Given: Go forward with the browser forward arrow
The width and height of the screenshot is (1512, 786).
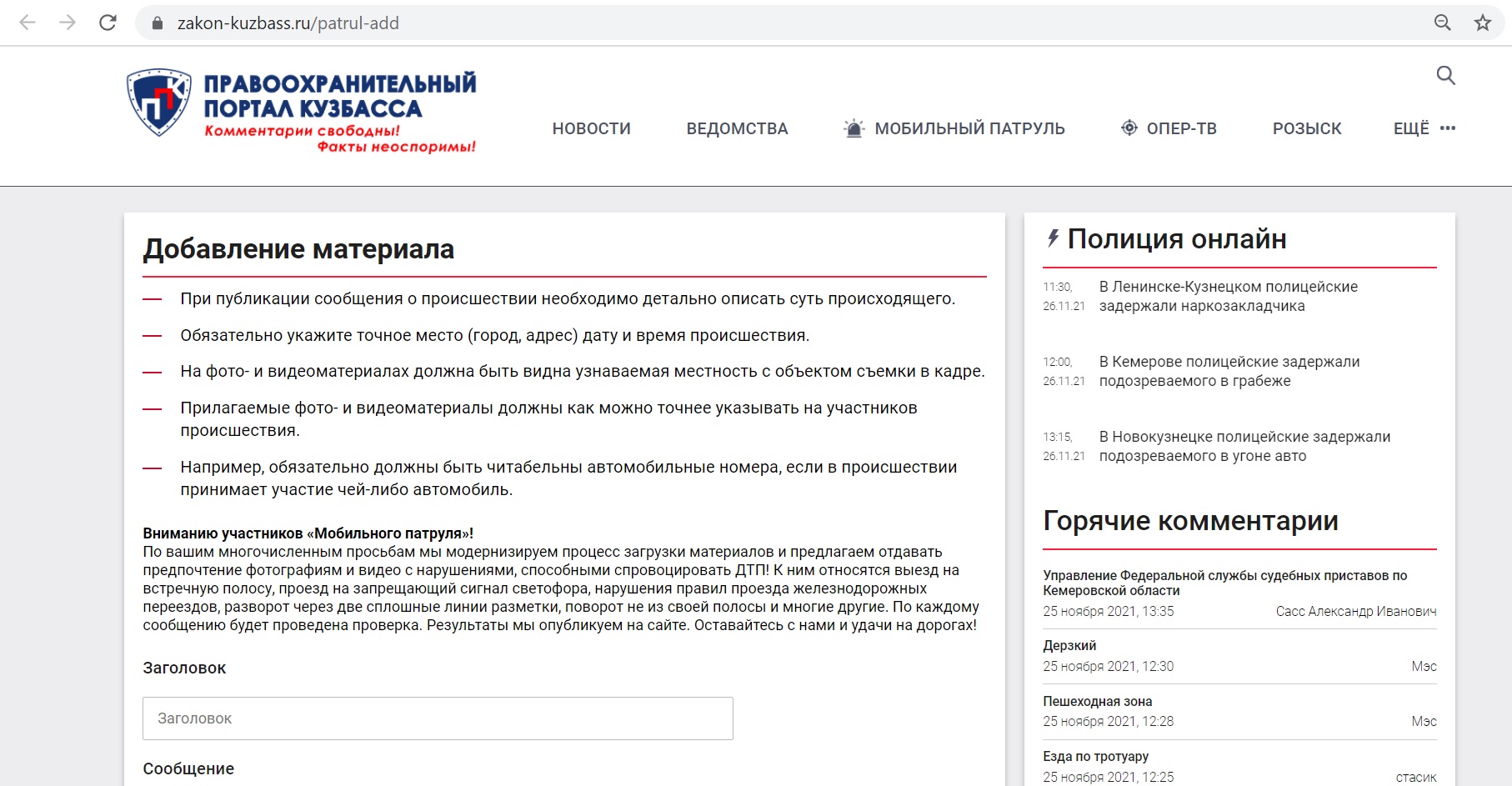Looking at the screenshot, I should (68, 23).
